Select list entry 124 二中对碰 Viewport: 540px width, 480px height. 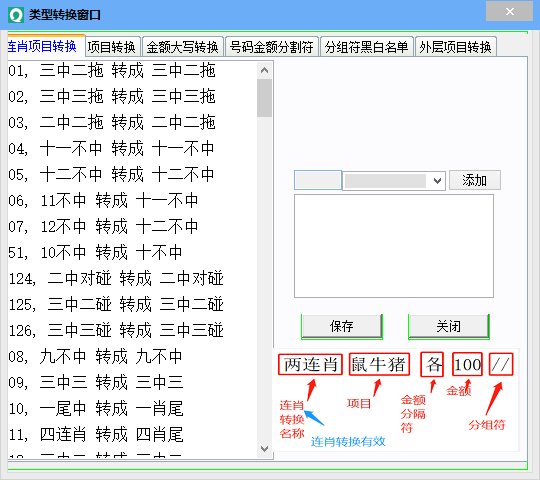(x=116, y=279)
